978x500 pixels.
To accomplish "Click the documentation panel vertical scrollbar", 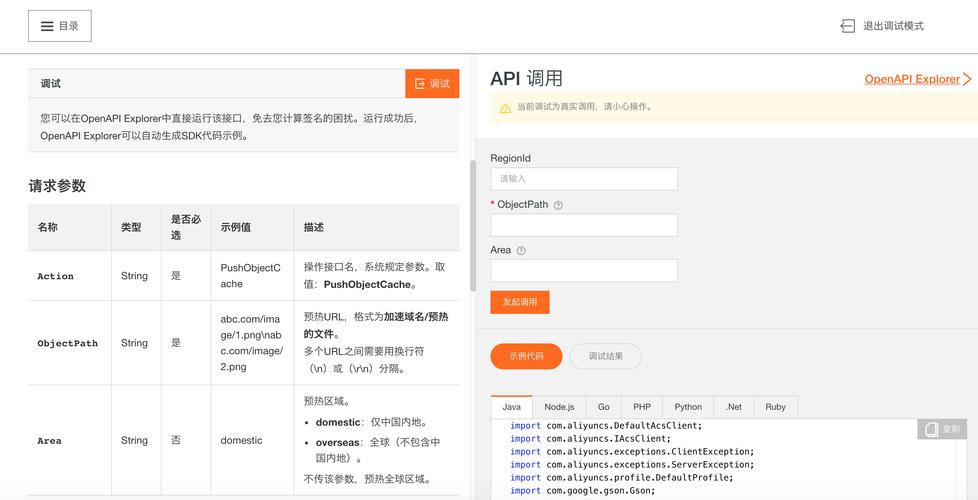I will (x=472, y=225).
